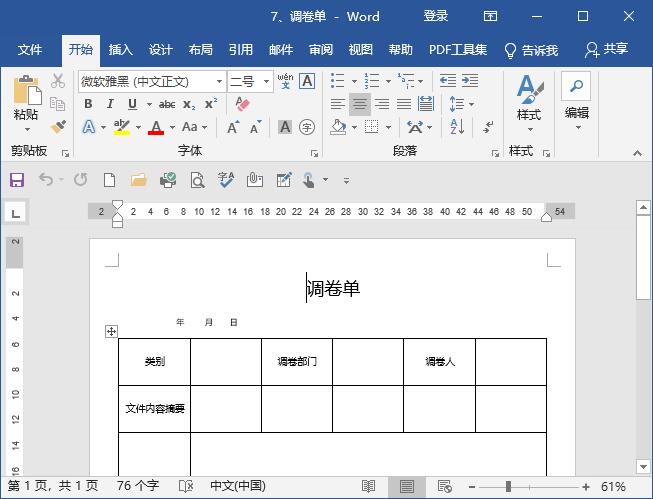Toggle Italic formatting
Viewport: 653px width, 499px height.
click(x=110, y=104)
